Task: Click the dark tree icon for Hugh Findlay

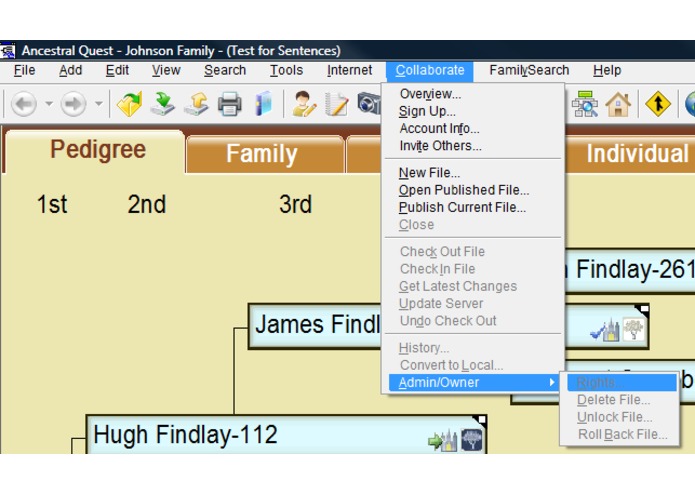Action: pyautogui.click(x=472, y=440)
